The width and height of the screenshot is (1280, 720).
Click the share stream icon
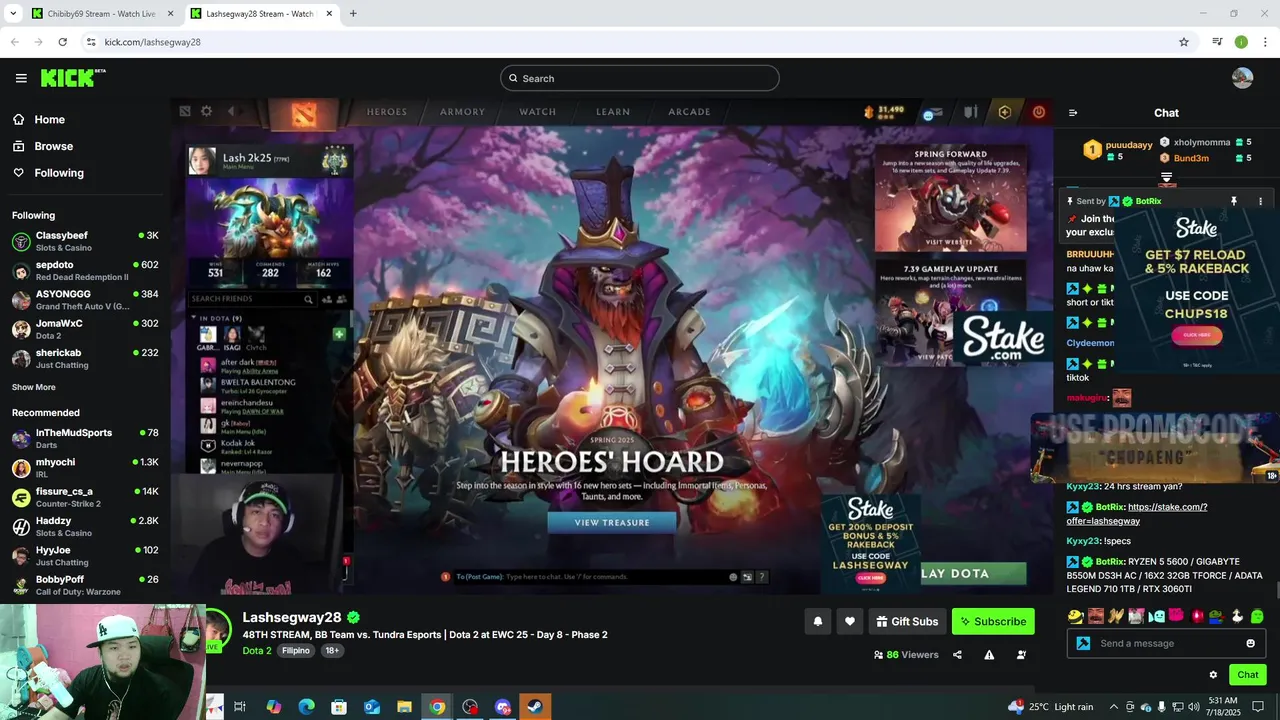(x=957, y=655)
